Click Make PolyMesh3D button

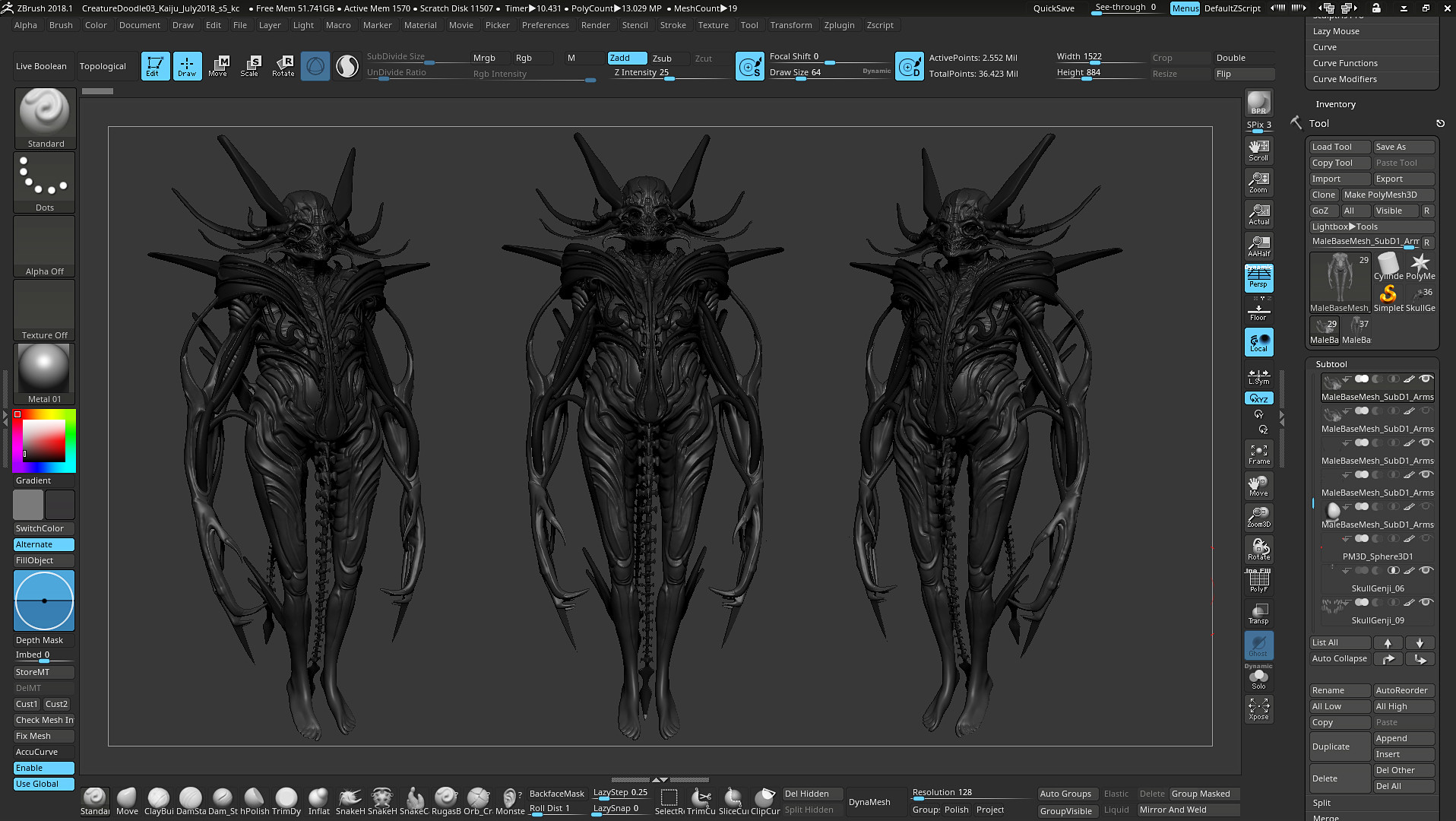click(1388, 195)
